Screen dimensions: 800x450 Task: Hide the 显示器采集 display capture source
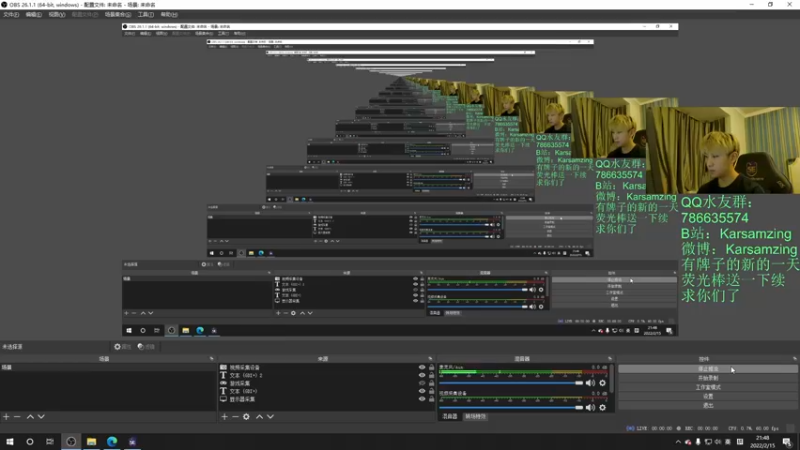pos(421,399)
